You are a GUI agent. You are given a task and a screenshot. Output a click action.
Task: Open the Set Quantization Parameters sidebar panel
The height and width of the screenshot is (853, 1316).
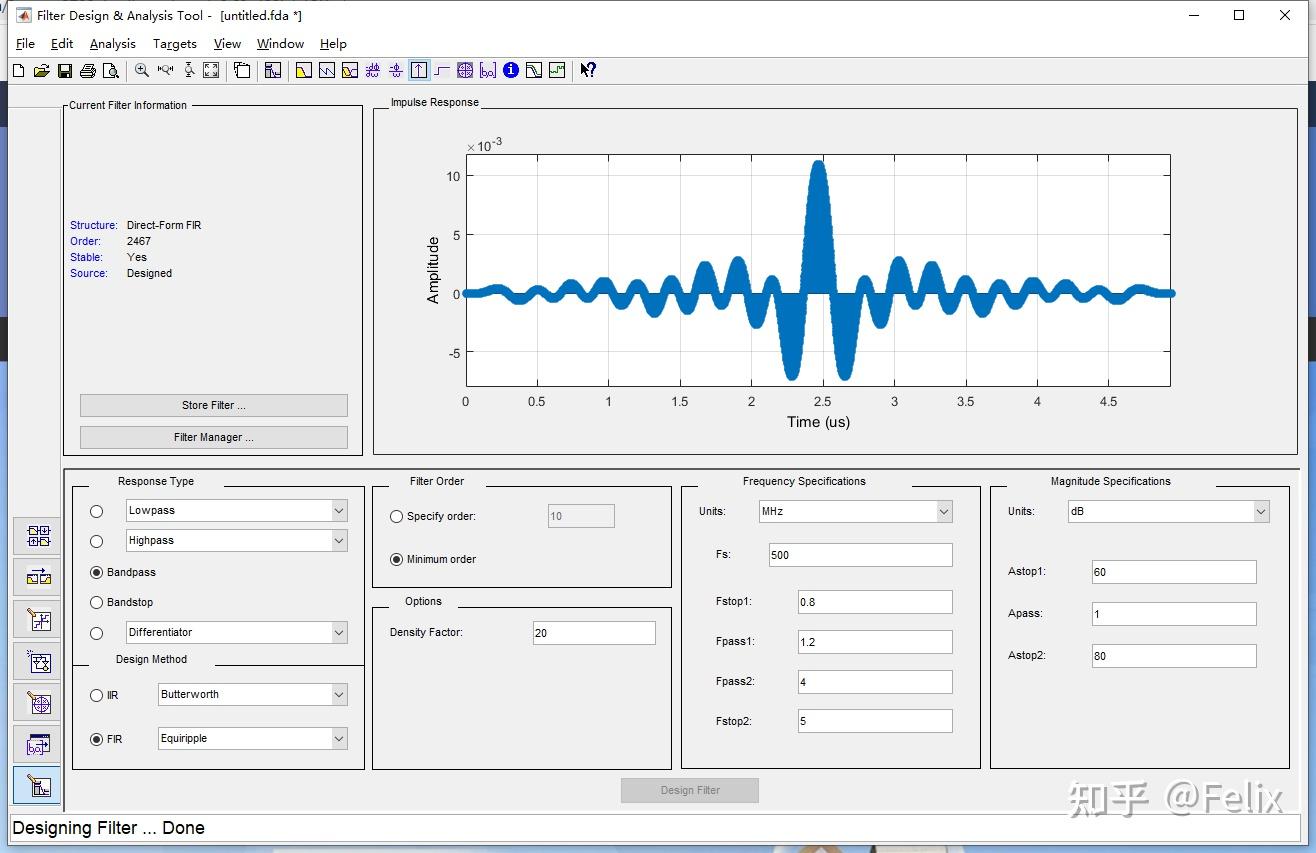[x=38, y=620]
